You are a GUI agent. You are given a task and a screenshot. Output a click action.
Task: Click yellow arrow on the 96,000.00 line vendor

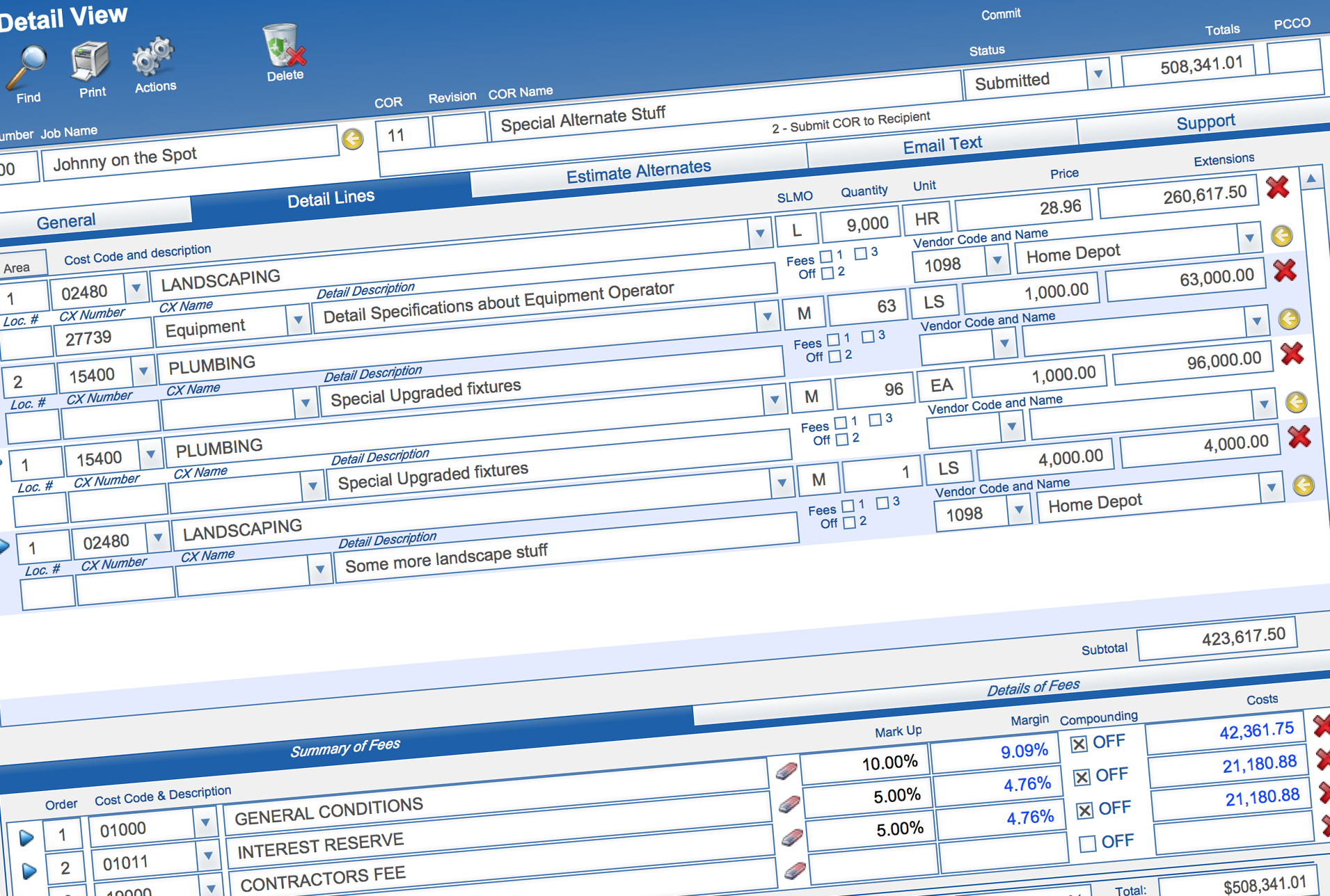[x=1296, y=402]
